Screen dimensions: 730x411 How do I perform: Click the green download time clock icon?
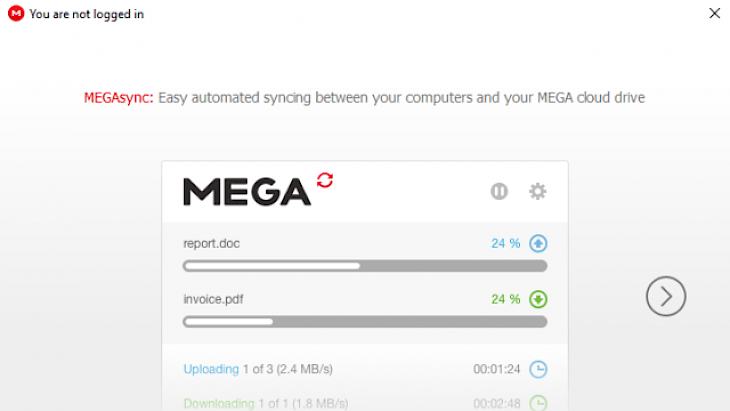[x=538, y=403]
